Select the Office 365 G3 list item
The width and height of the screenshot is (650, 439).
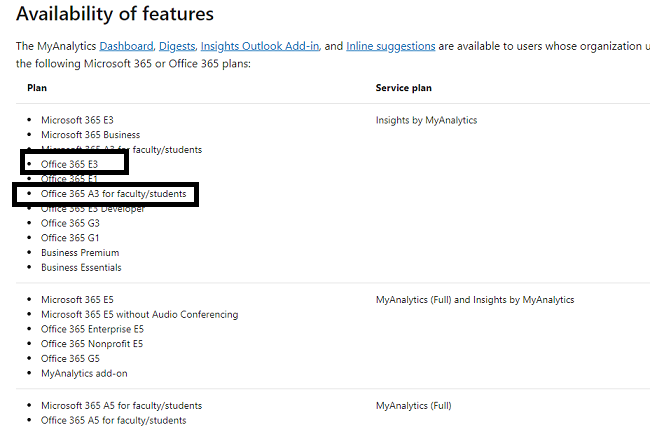[69, 223]
